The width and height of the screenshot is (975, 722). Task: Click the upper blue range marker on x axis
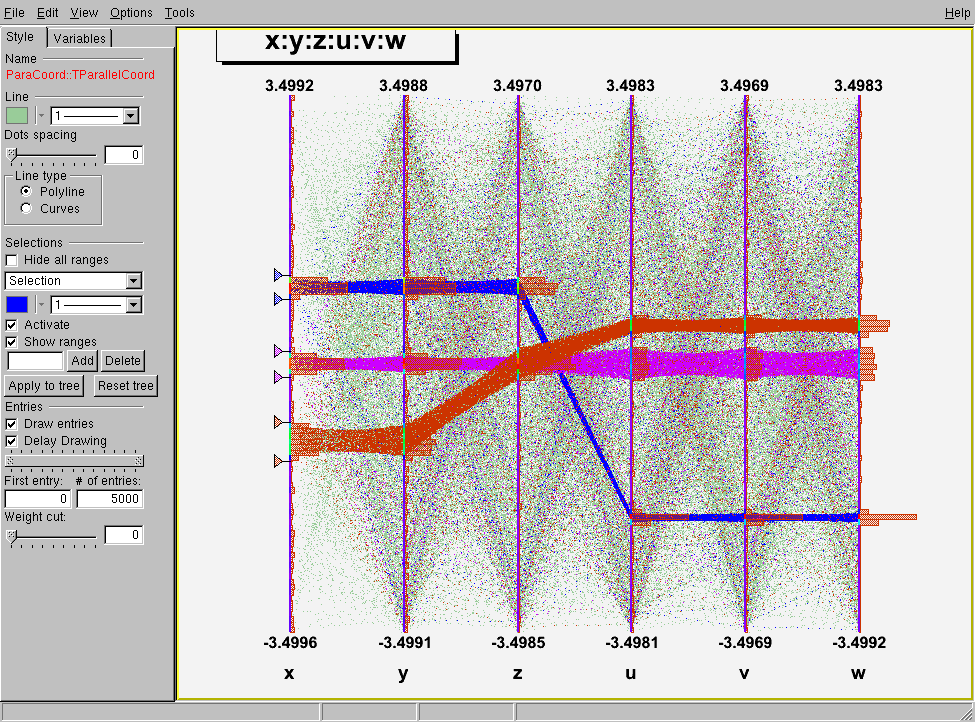pos(279,275)
